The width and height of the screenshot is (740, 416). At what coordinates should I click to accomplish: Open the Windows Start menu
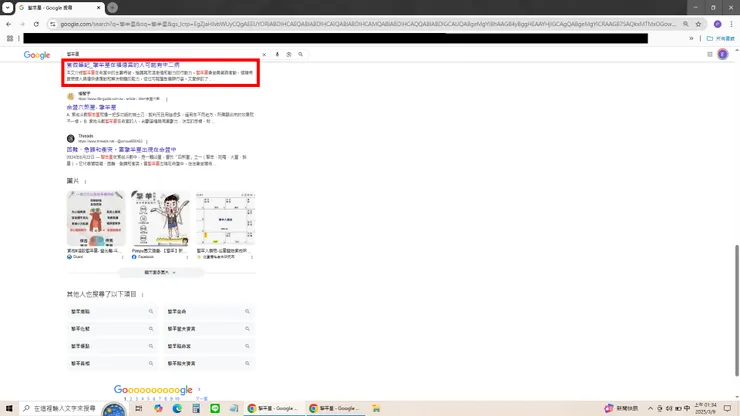[x=9, y=408]
